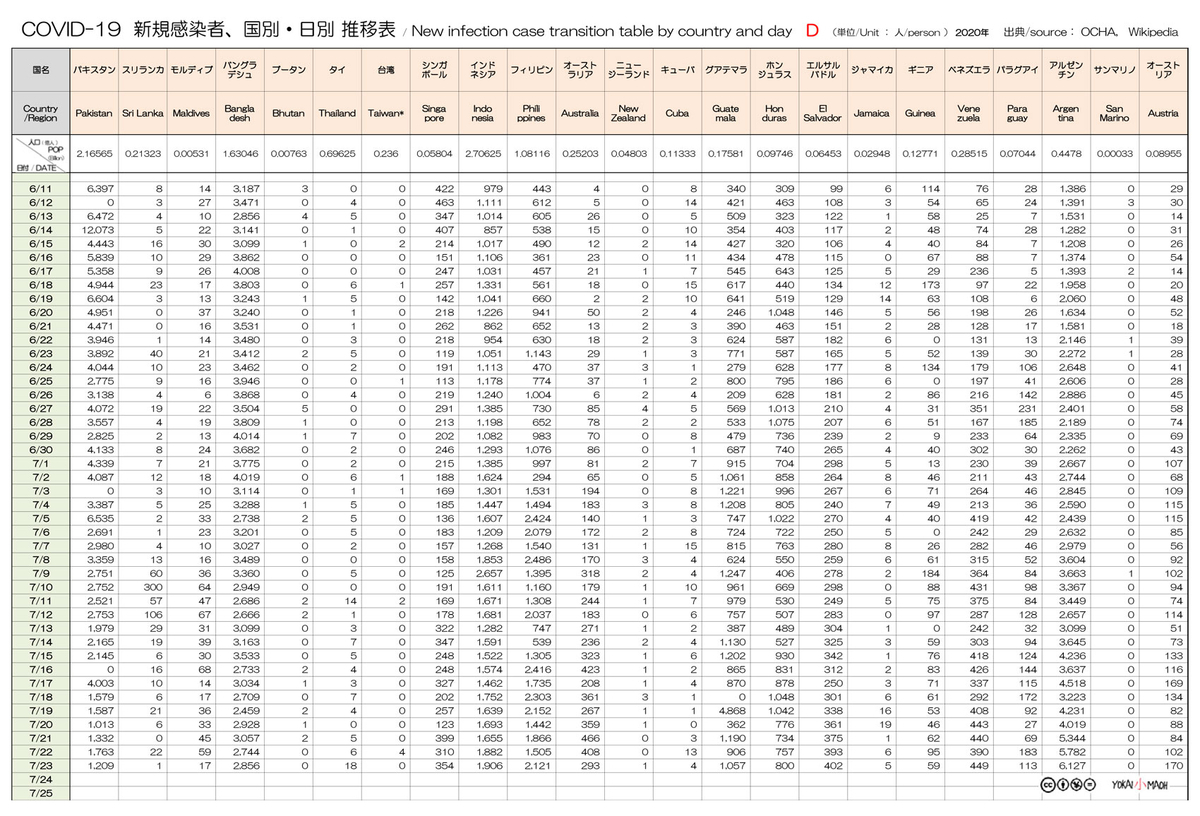Screen dimensions: 1200x816
Task: Click the '国名' header cell
Action: (41, 71)
